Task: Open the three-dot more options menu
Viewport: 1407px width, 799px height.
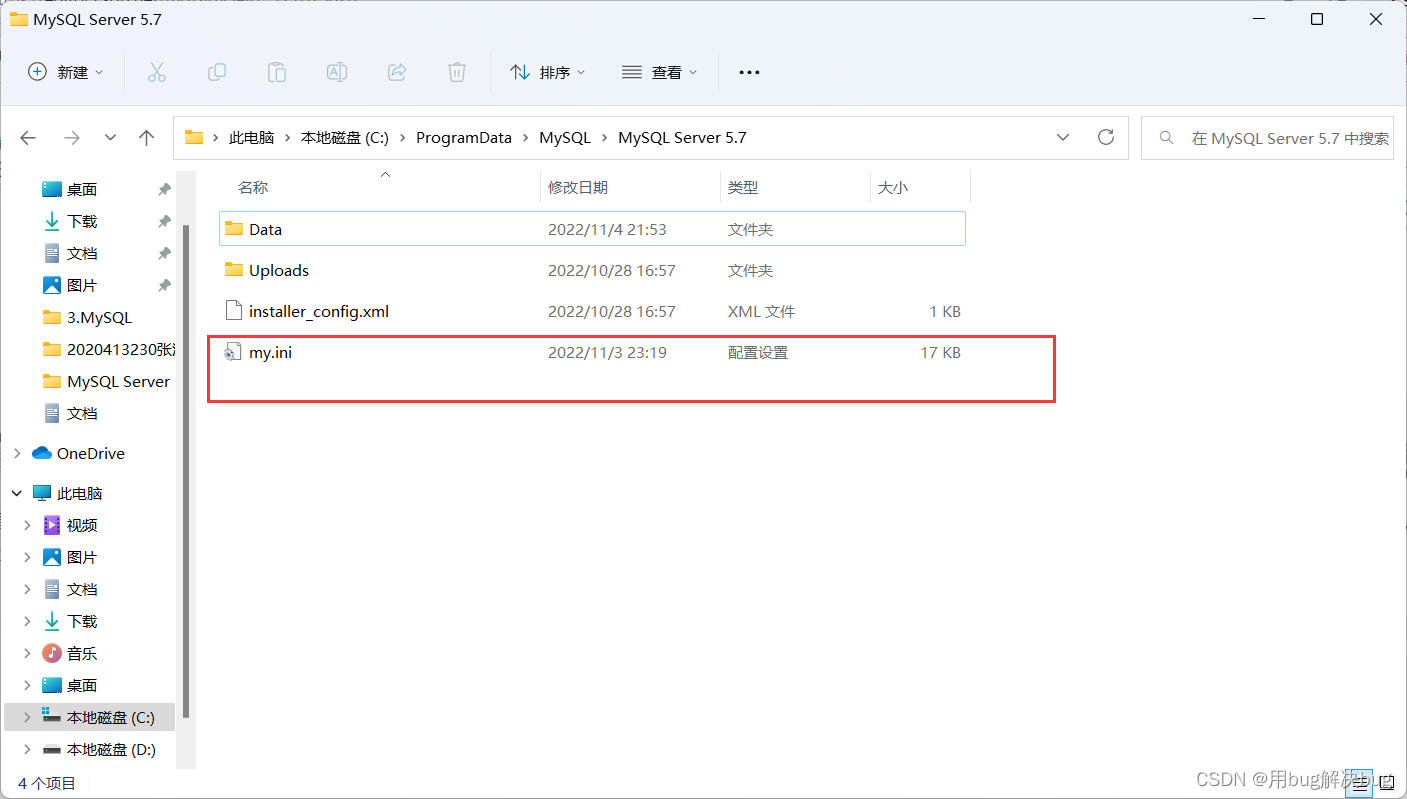Action: [x=749, y=72]
